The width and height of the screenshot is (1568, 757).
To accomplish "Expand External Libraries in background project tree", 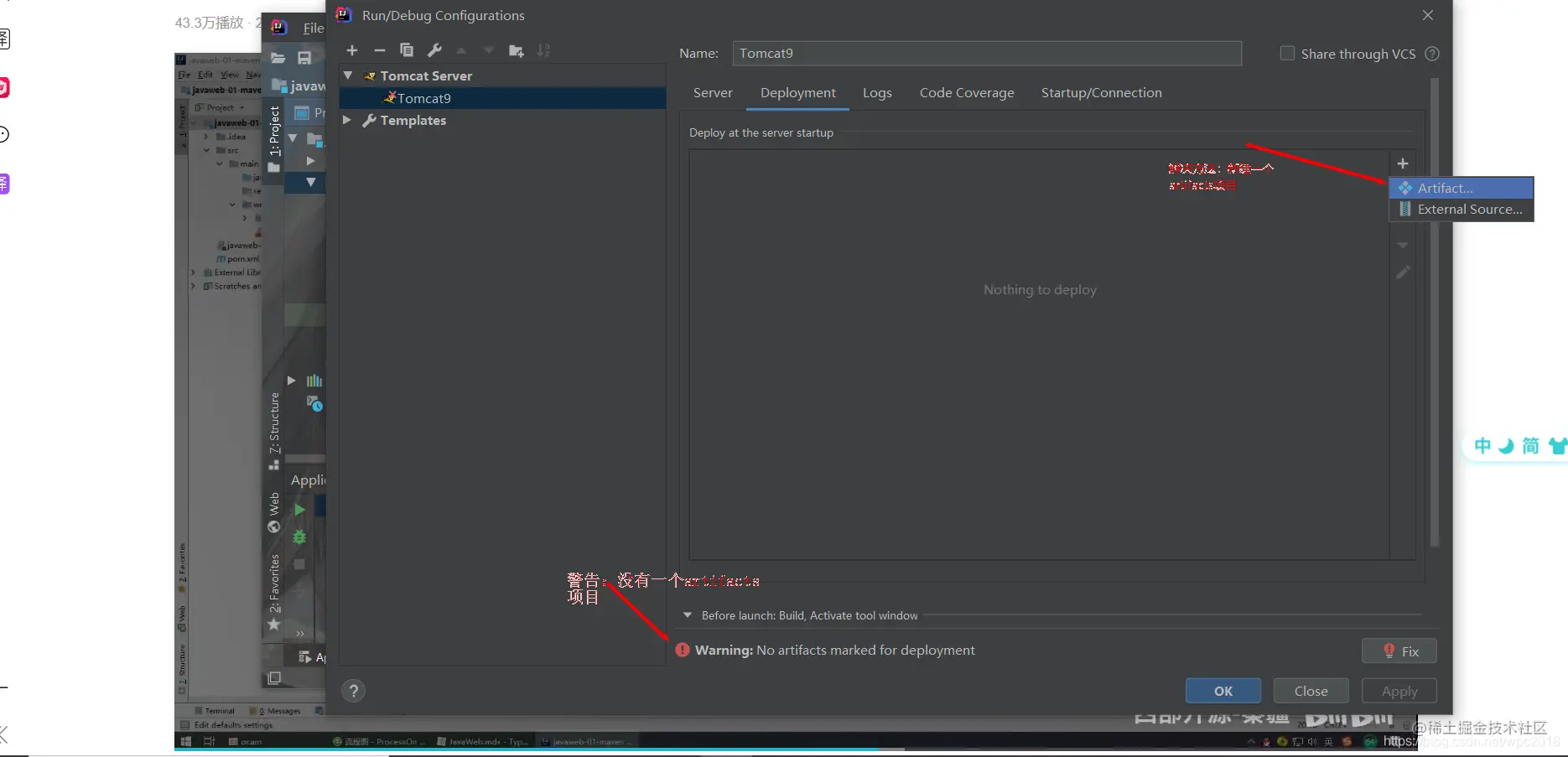I will click(x=194, y=272).
